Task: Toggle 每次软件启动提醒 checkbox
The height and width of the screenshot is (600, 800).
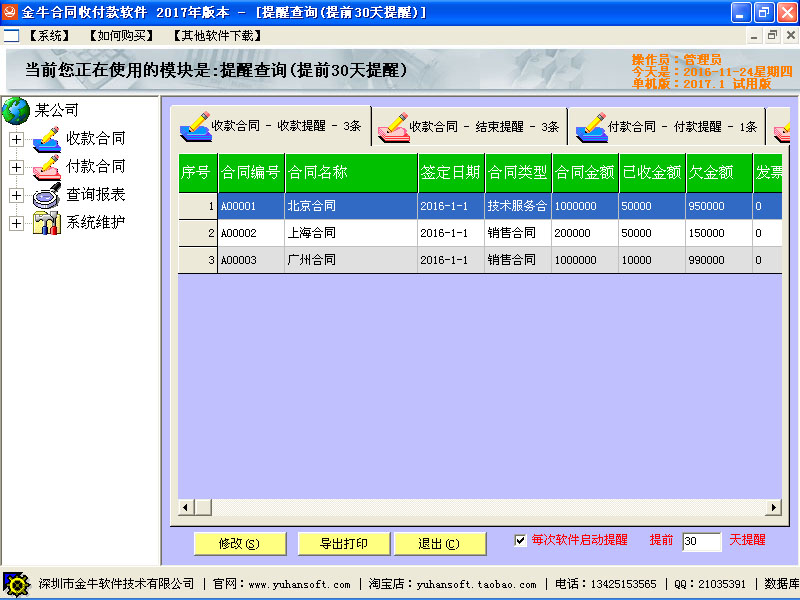Action: [520, 540]
